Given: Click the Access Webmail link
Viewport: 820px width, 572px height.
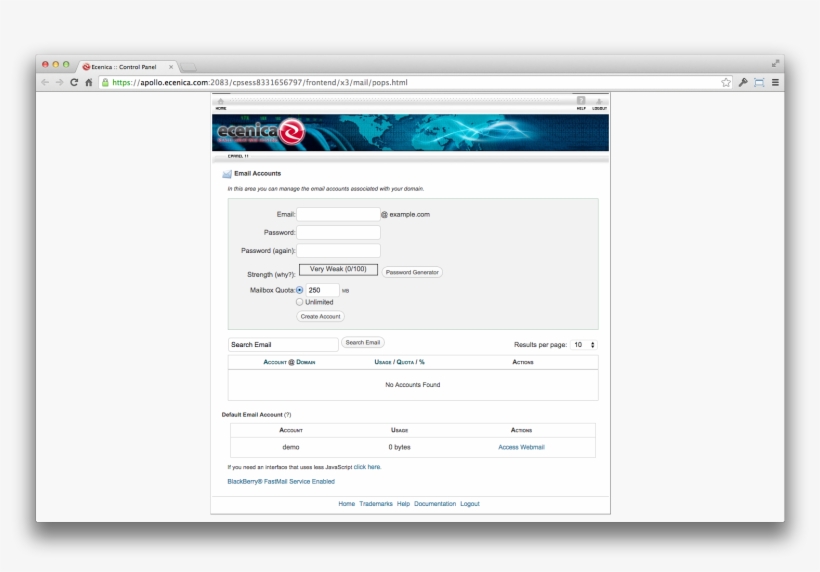Looking at the screenshot, I should [x=521, y=447].
